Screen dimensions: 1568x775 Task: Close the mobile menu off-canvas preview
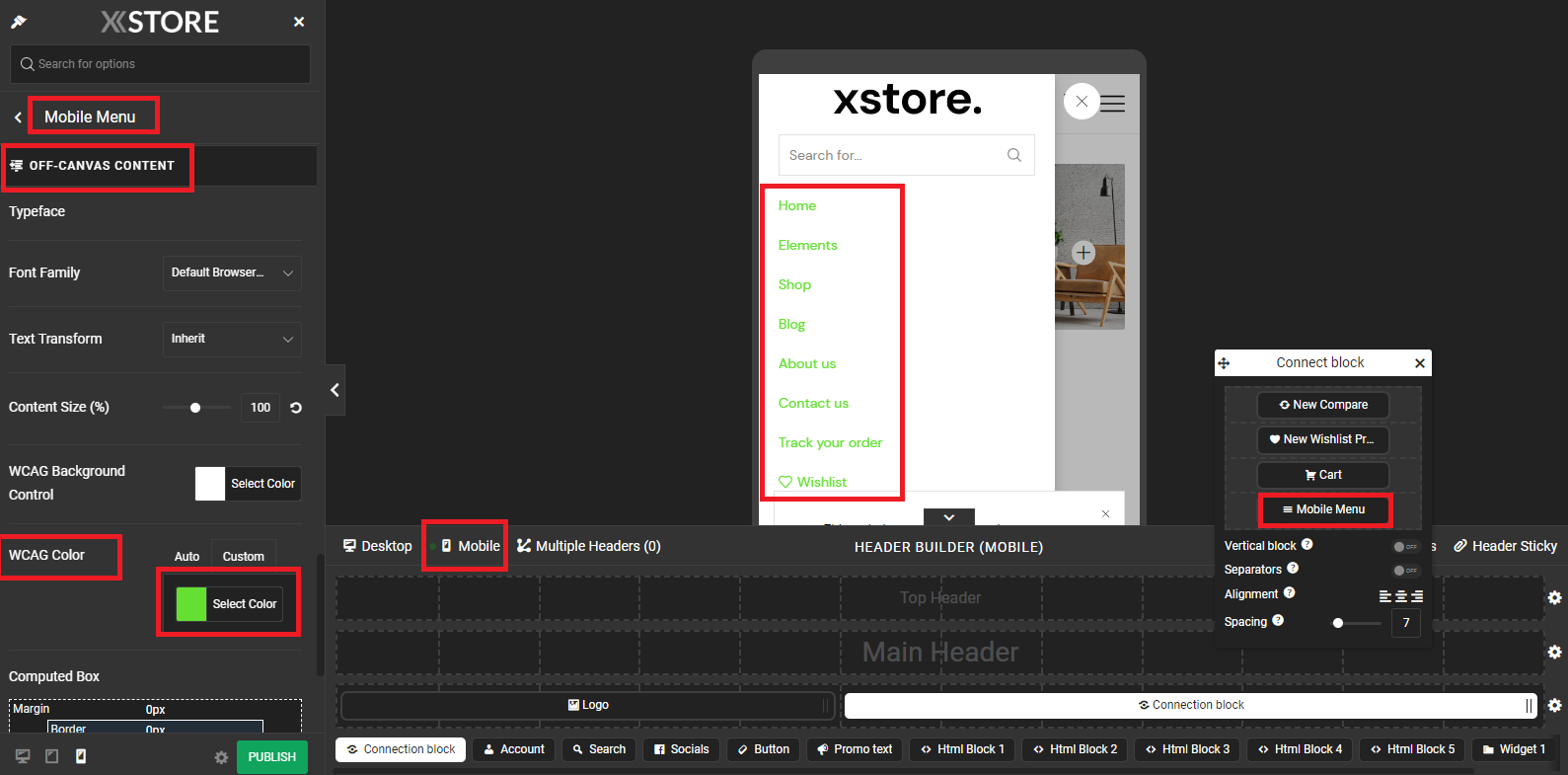[x=1082, y=101]
